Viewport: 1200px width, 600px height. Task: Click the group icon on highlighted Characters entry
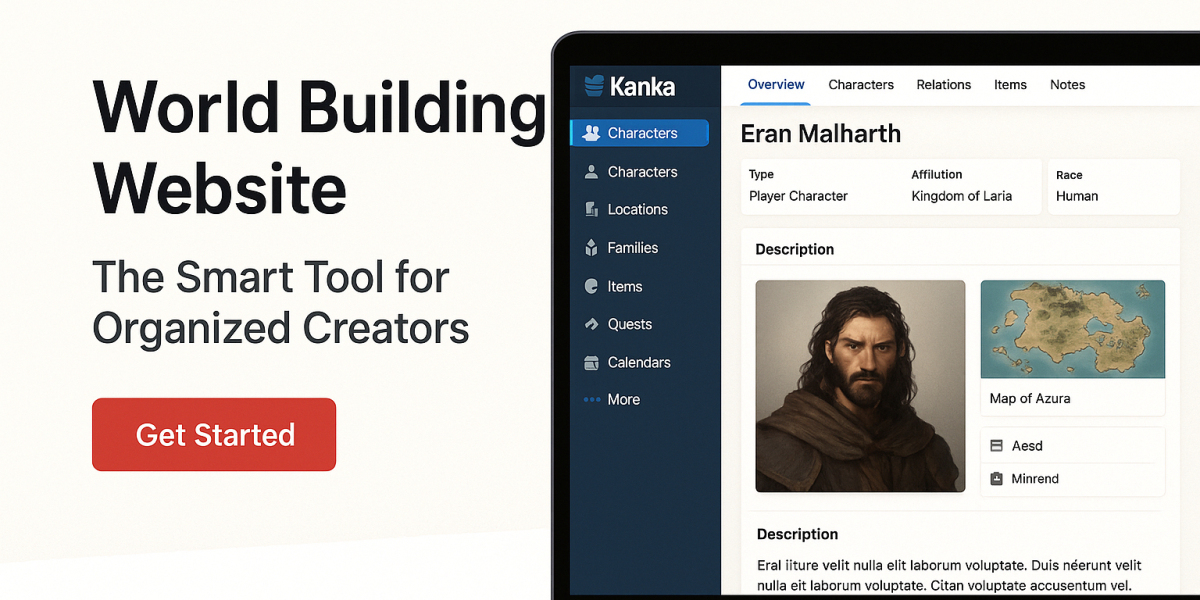[591, 133]
